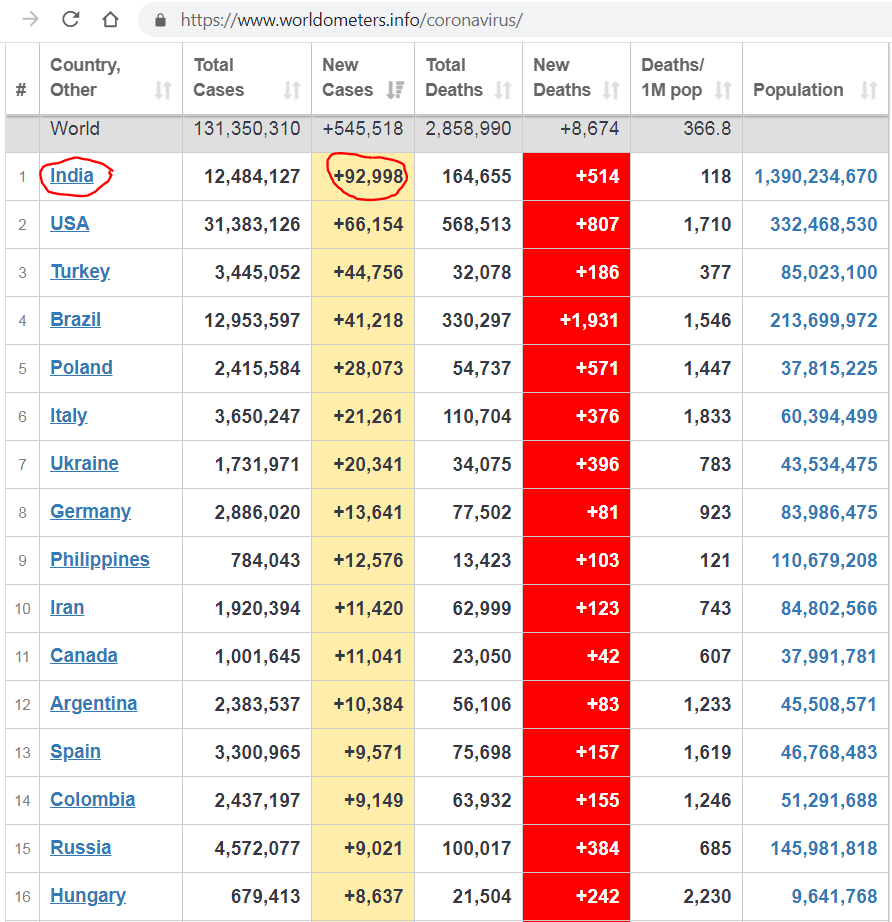Open the USA country link
The width and height of the screenshot is (892, 922).
[69, 223]
